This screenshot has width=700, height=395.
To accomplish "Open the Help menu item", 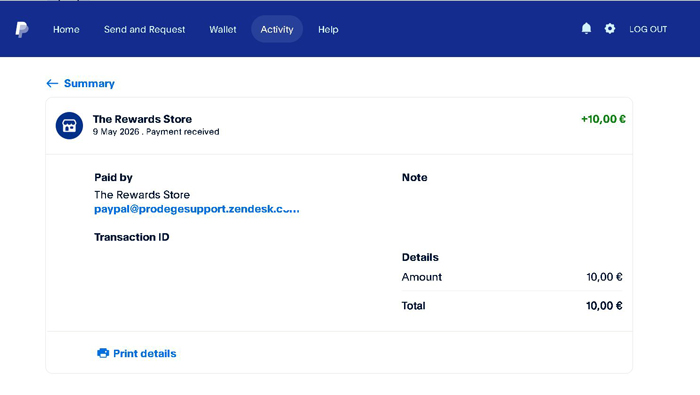I will [328, 29].
